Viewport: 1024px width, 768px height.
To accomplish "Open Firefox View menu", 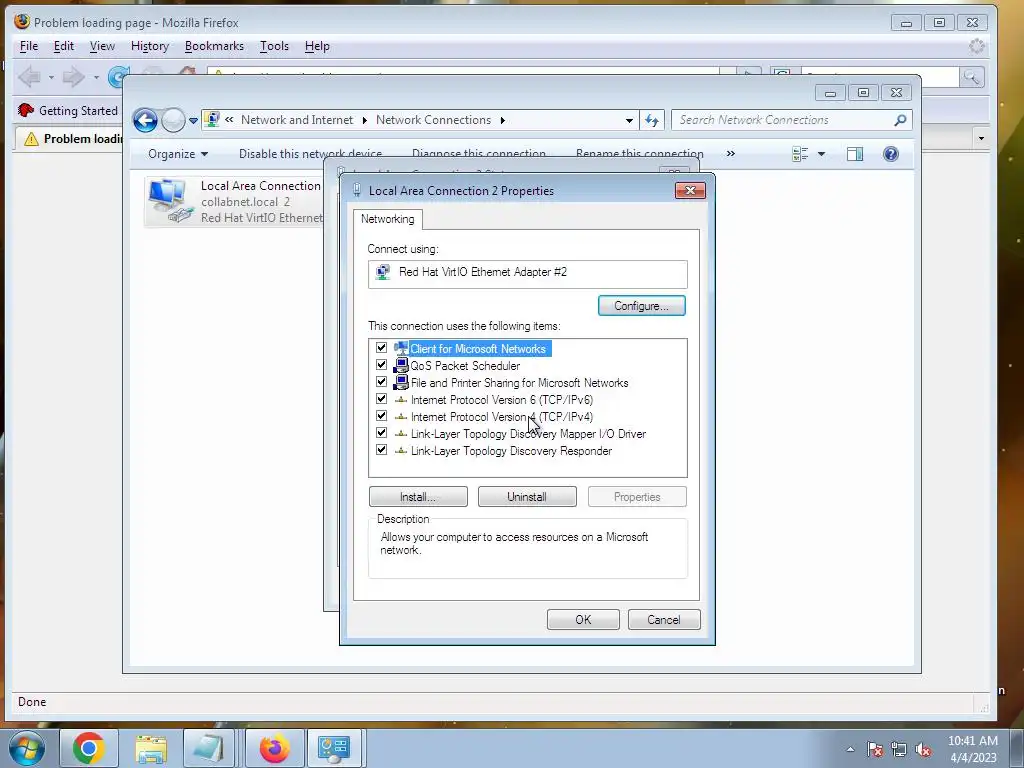I will point(102,46).
